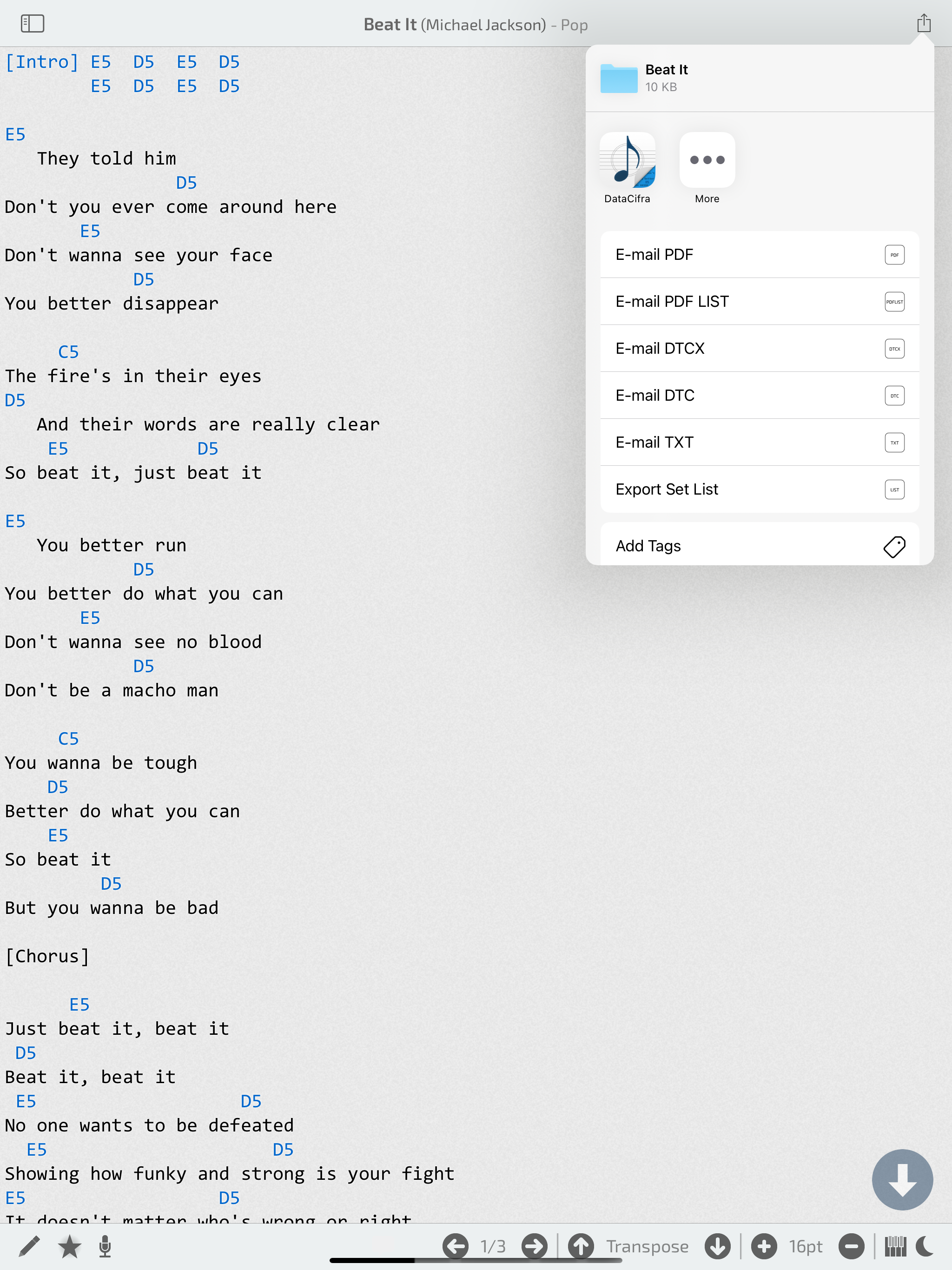Click the 10 KB file size text
Screen dimensions: 952x1270
[661, 87]
